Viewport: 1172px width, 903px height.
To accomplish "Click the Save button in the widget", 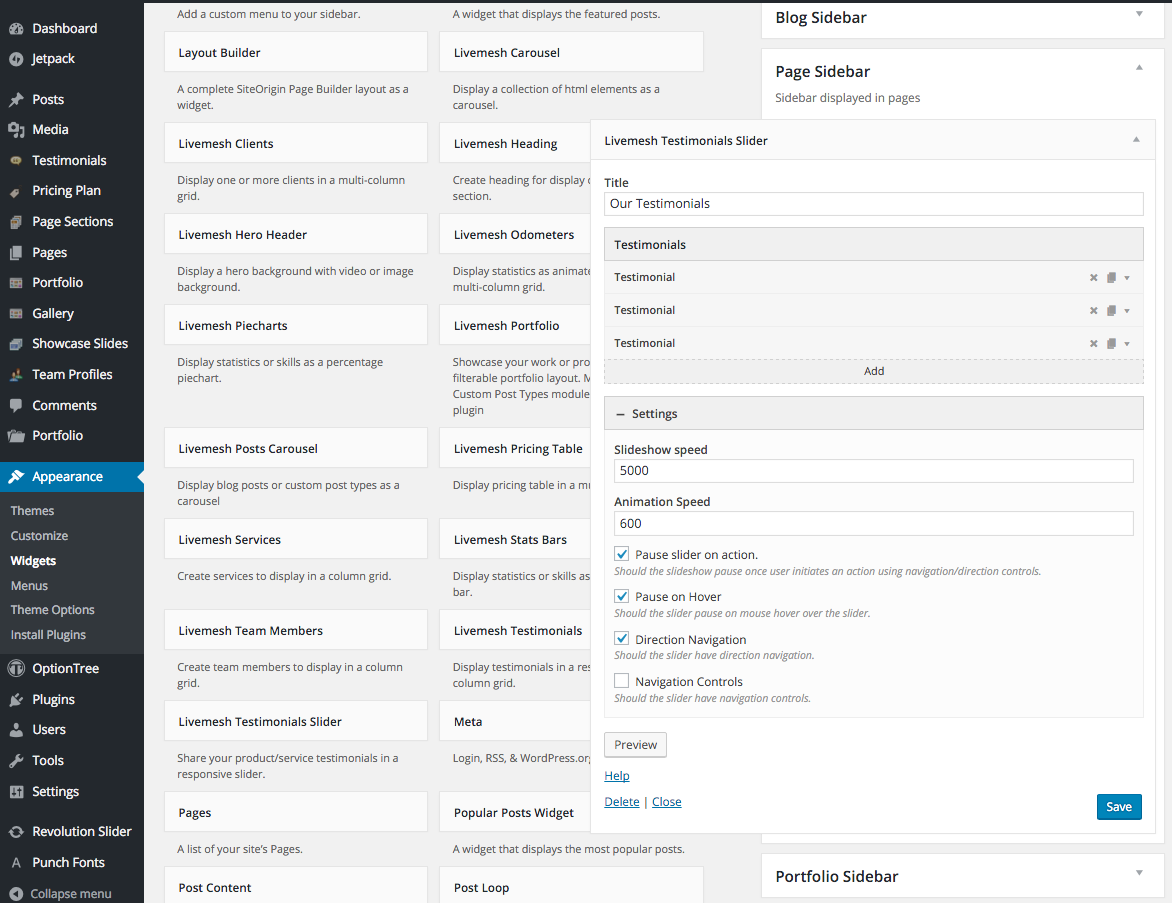I will point(1119,807).
